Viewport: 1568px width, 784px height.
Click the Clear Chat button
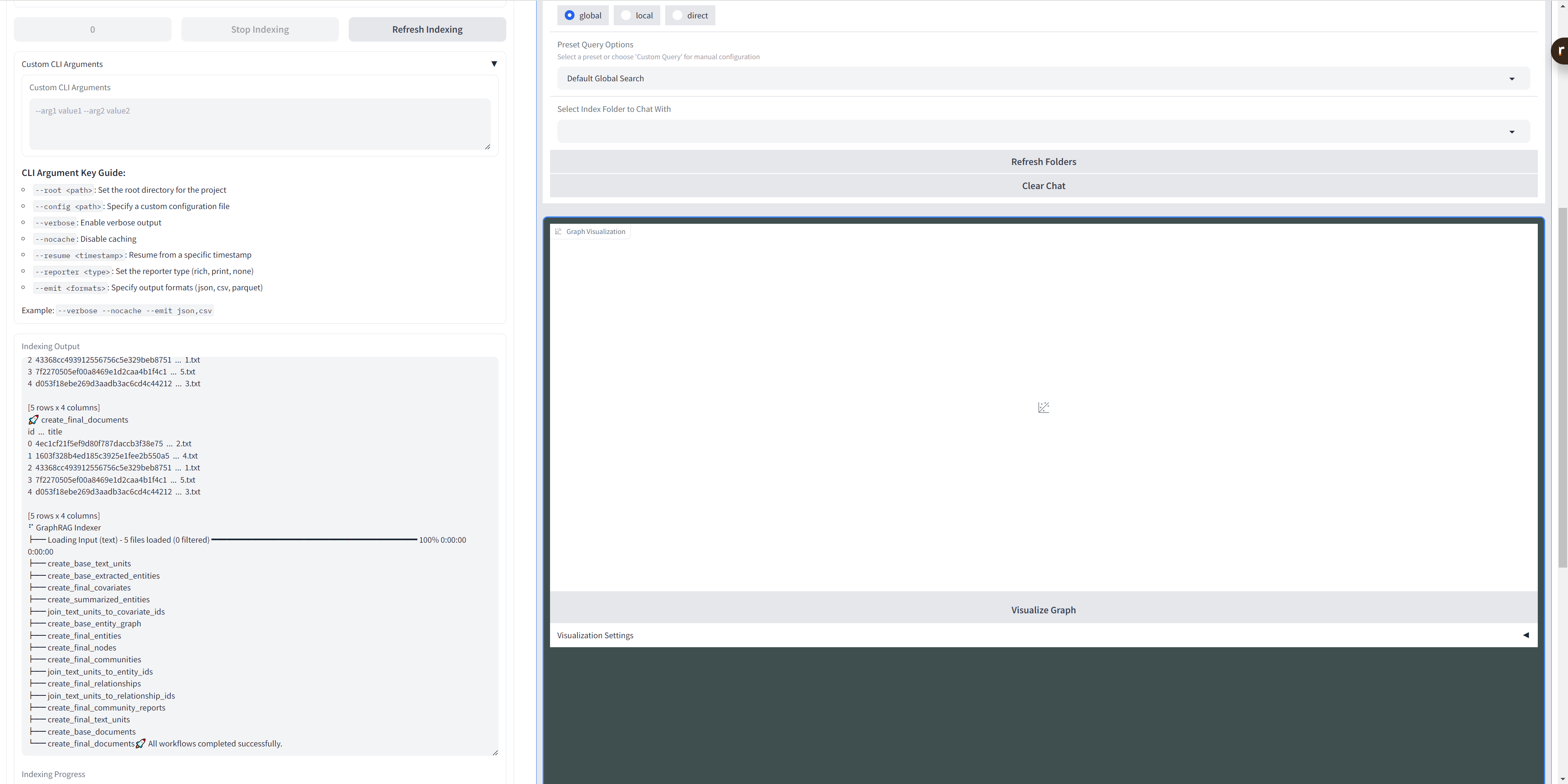coord(1043,186)
